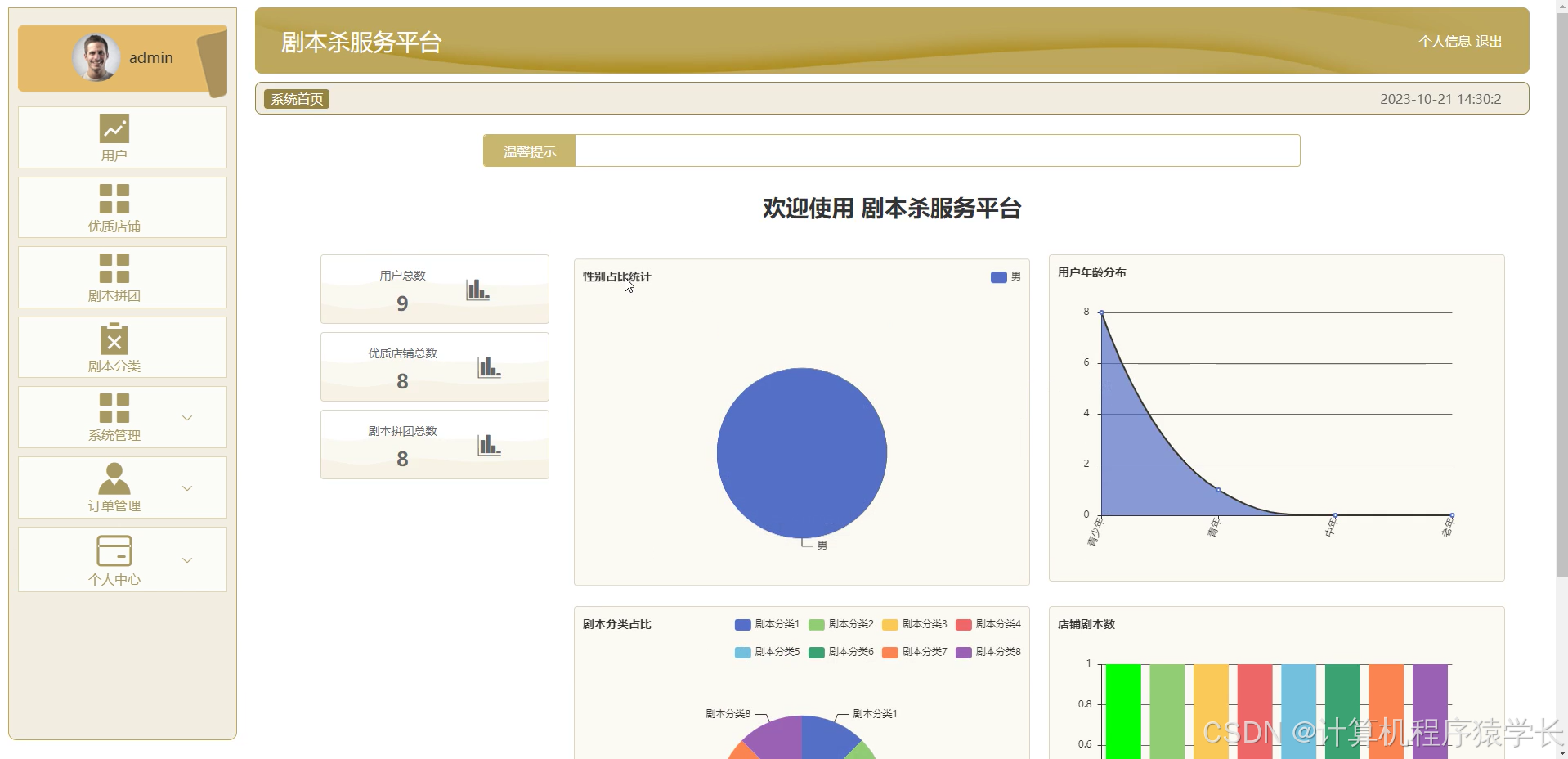This screenshot has height=759, width=1568.
Task: Click the 剧本分类占比 chart title
Action: [616, 625]
